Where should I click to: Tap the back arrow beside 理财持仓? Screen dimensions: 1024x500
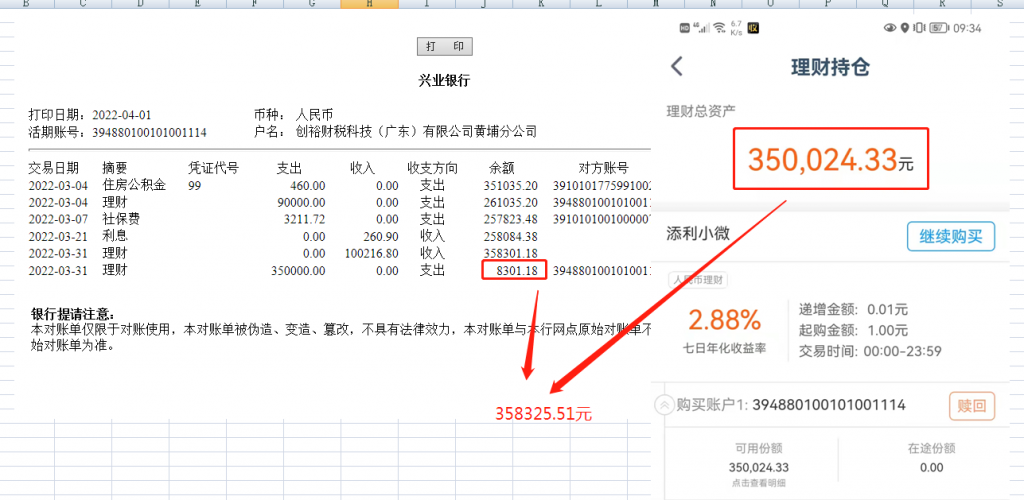677,67
